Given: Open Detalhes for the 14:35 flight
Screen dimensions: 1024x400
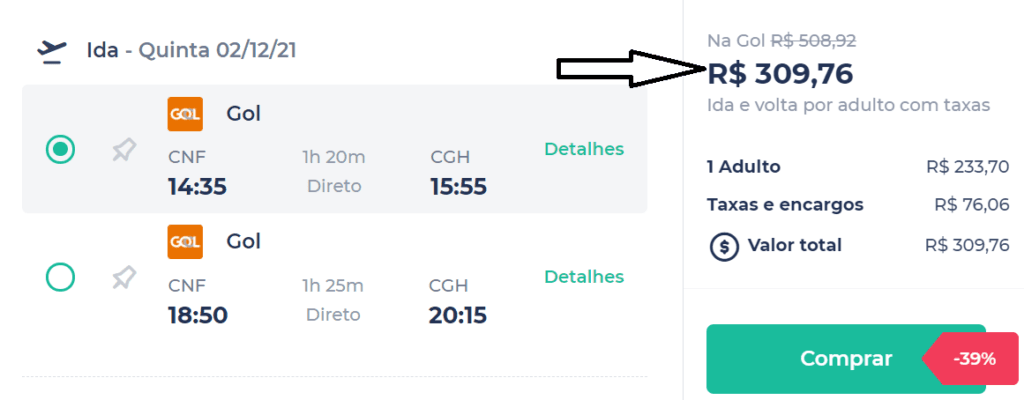Looking at the screenshot, I should (x=584, y=149).
